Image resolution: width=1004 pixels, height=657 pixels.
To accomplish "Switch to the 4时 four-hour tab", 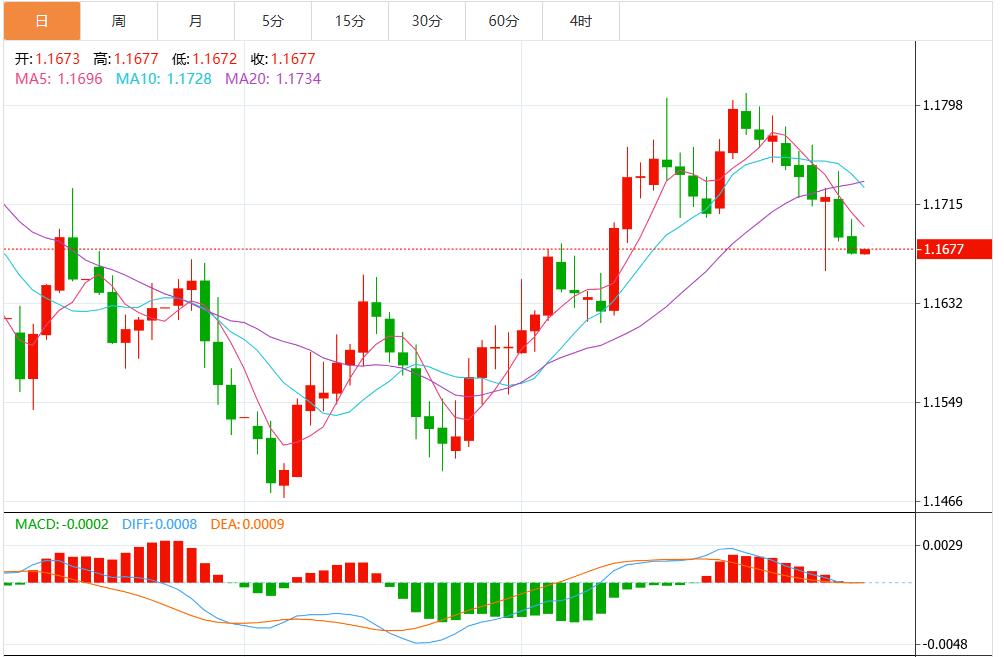I will (x=581, y=21).
